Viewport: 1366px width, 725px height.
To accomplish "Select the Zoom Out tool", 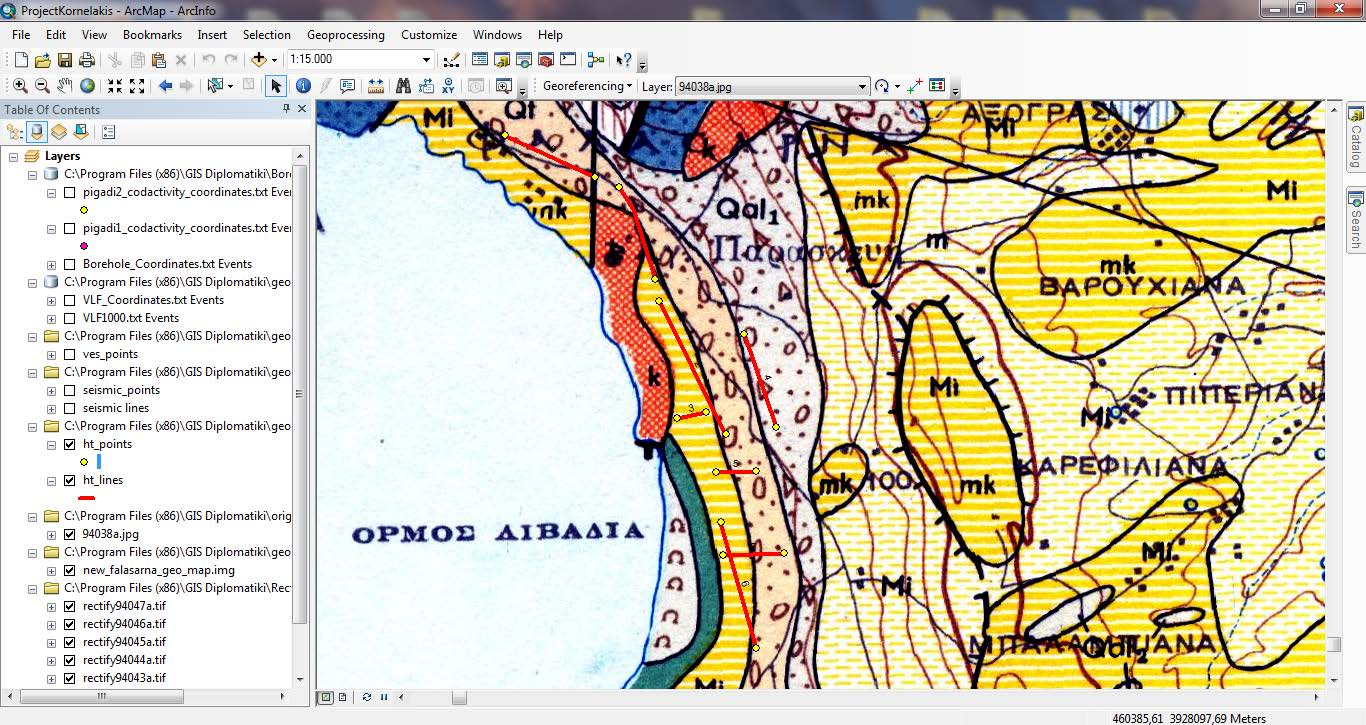I will tap(42, 86).
